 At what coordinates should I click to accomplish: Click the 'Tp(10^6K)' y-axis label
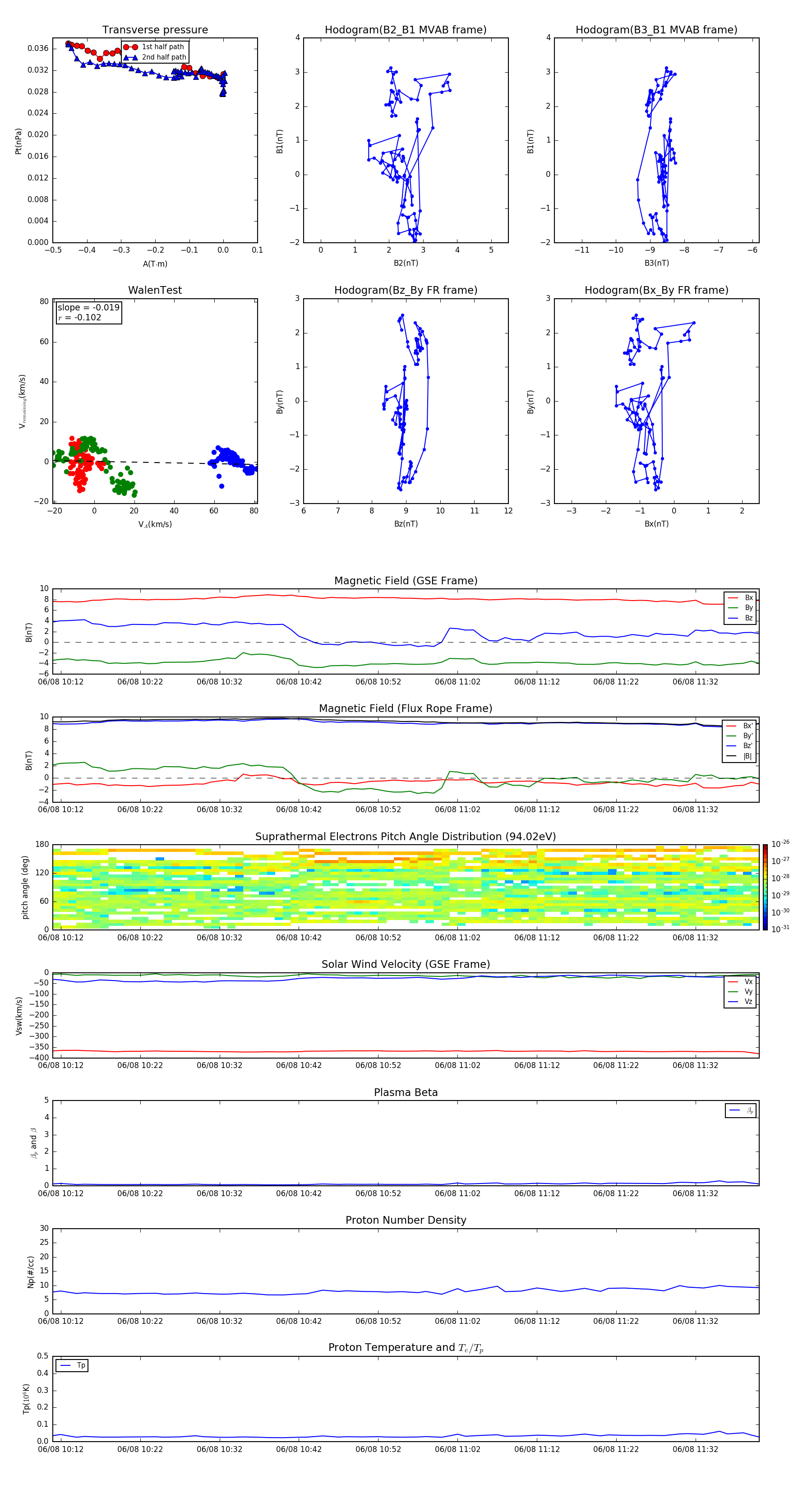click(x=26, y=1399)
